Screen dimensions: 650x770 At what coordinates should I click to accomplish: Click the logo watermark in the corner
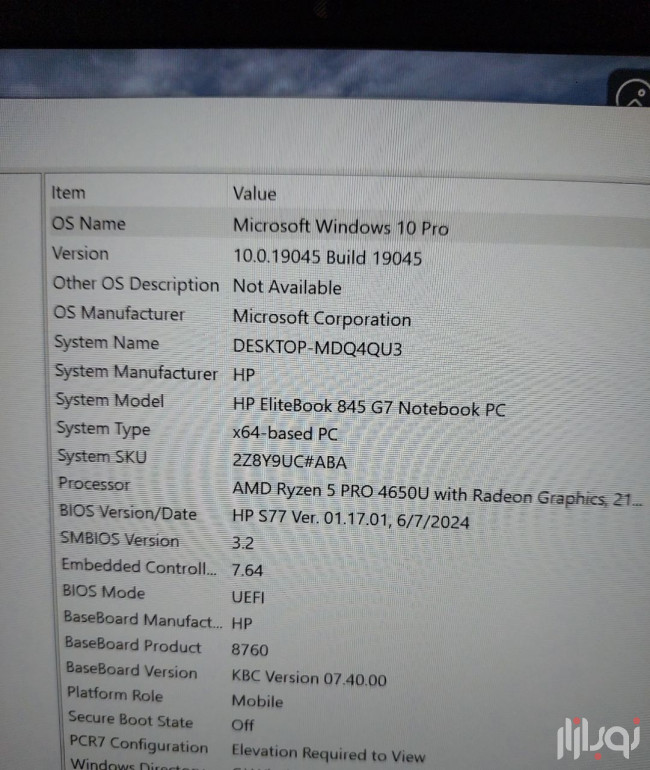(x=592, y=733)
